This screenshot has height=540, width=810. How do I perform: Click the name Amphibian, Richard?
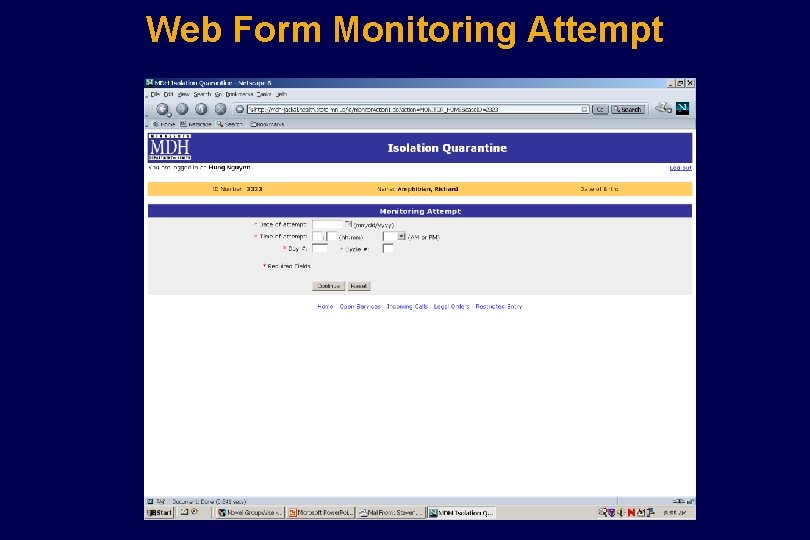point(428,189)
